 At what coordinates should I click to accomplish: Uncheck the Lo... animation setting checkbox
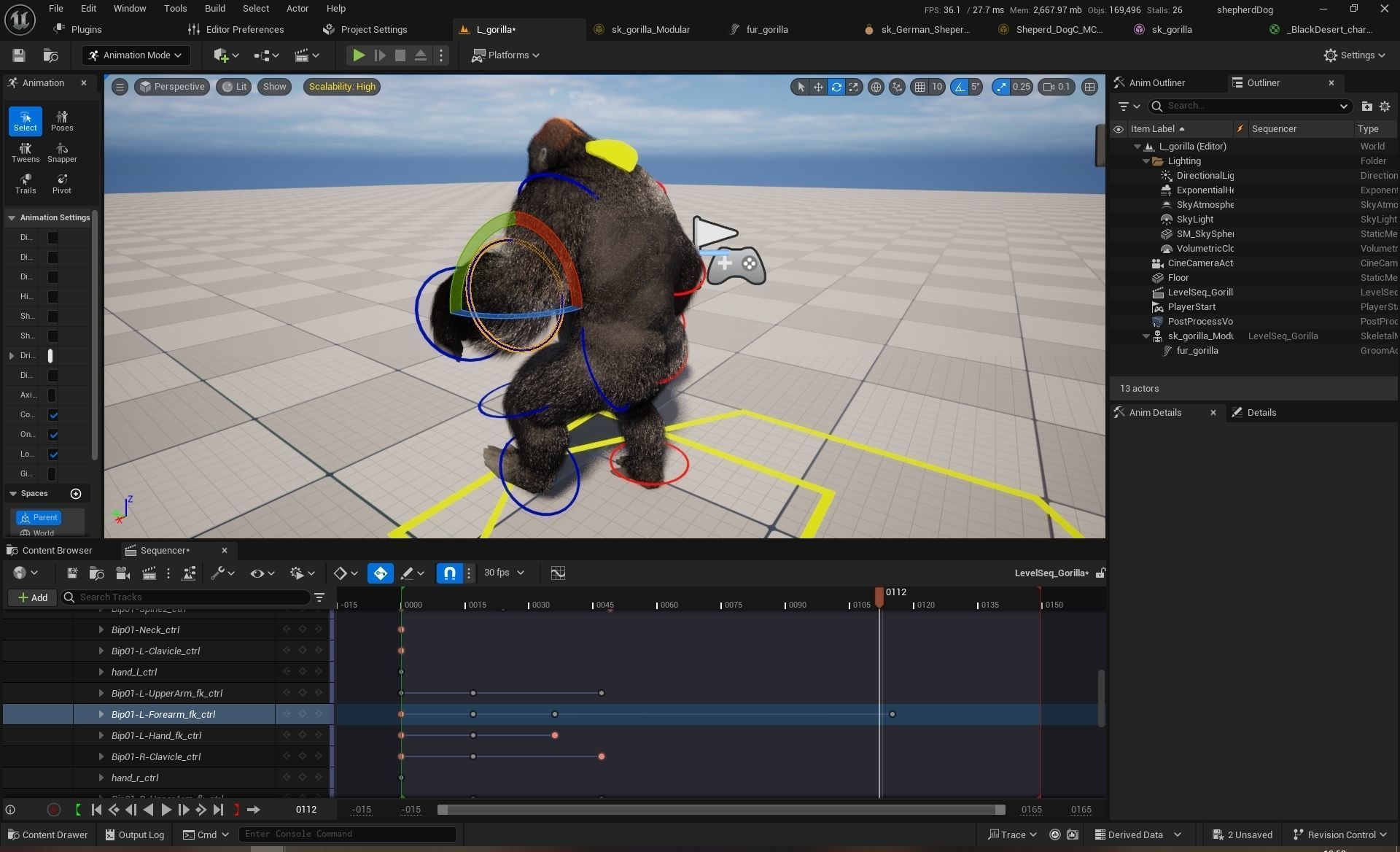click(53, 454)
